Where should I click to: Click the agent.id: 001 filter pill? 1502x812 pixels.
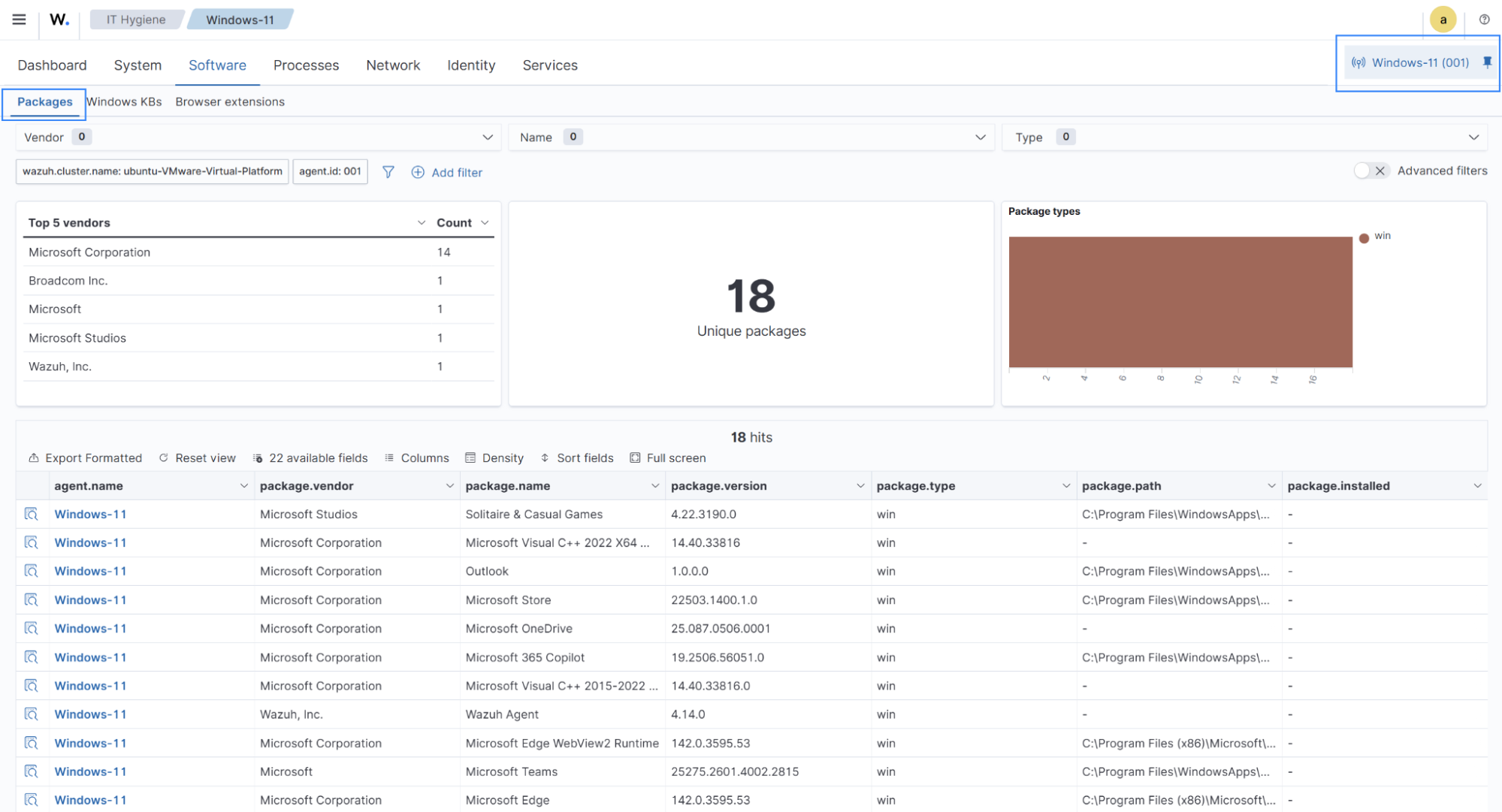pos(330,171)
